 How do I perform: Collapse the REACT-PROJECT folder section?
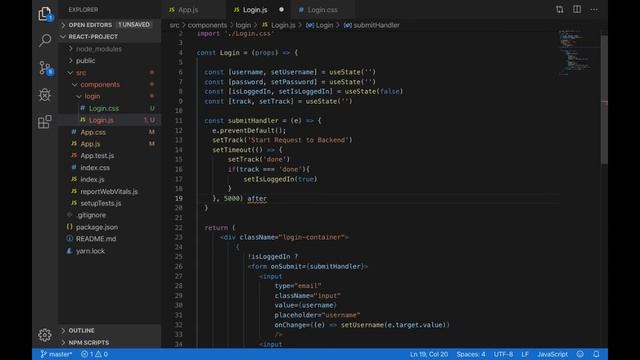point(93,37)
